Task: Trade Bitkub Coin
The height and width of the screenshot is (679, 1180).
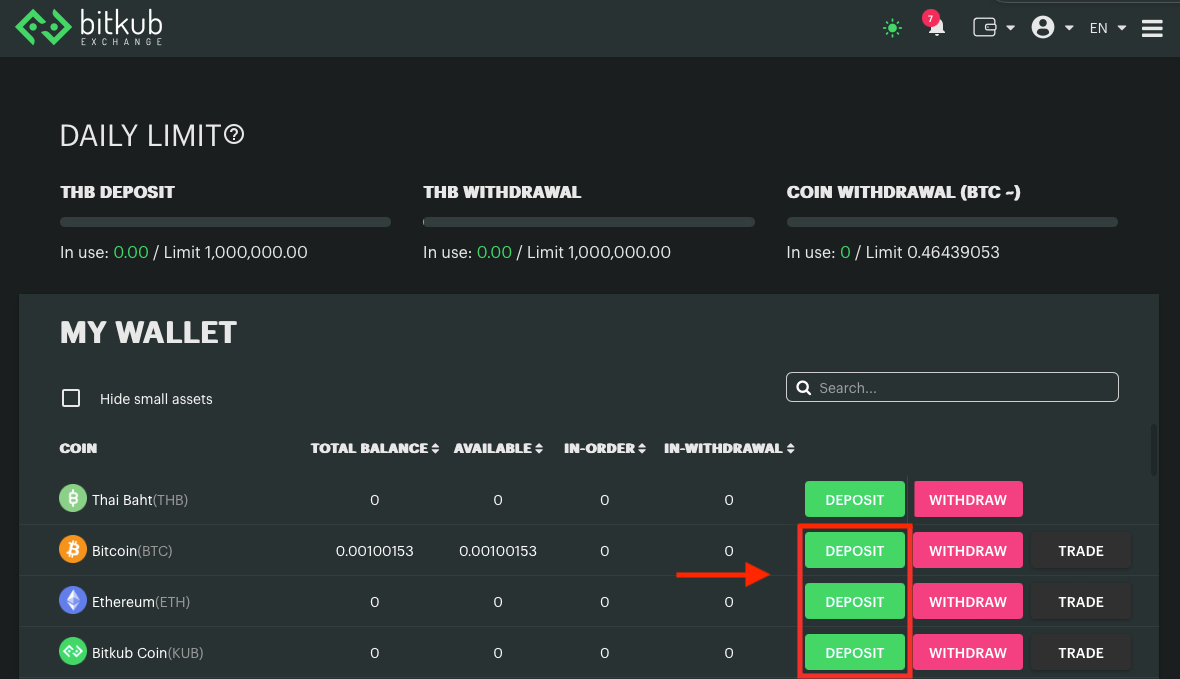Action: click(1081, 652)
